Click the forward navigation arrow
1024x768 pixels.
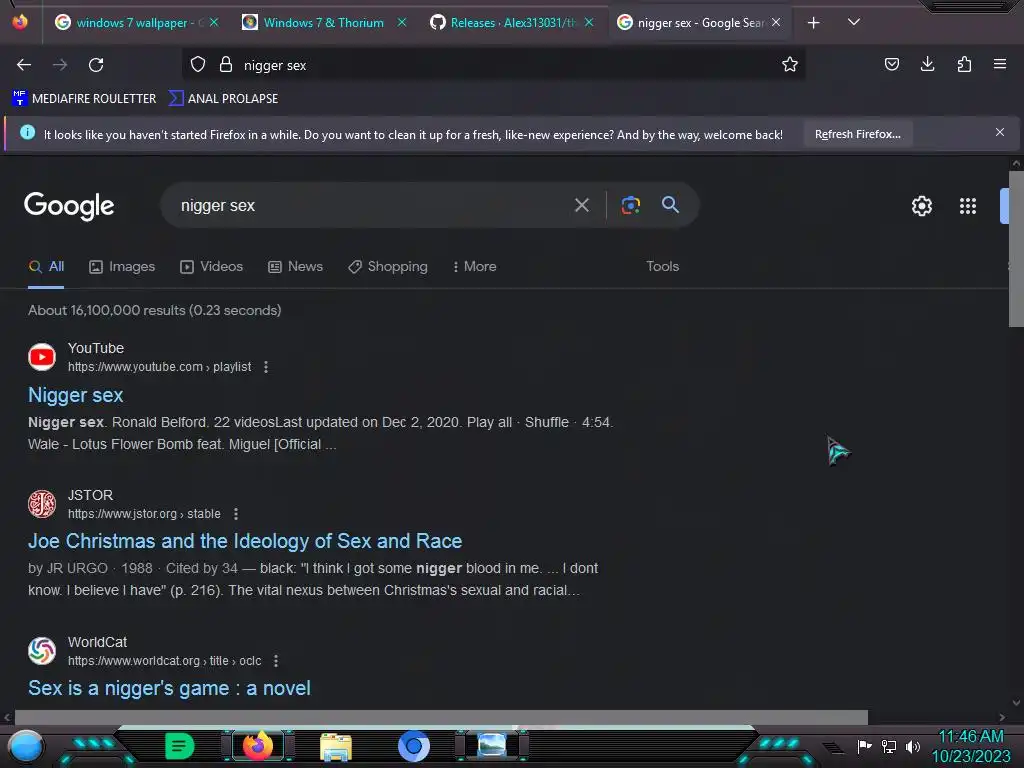60,65
